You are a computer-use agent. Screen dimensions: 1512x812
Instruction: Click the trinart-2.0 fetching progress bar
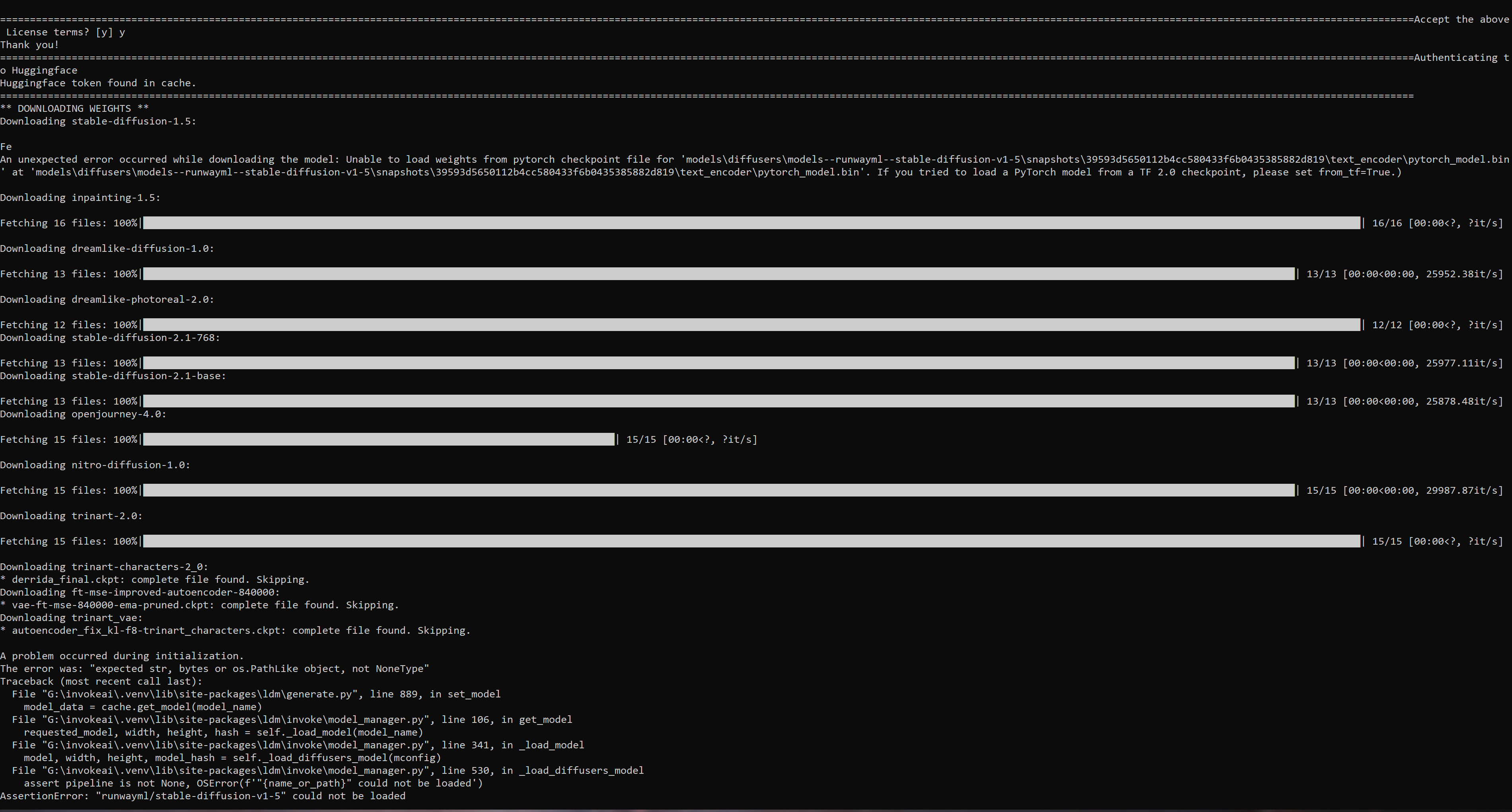(x=751, y=541)
